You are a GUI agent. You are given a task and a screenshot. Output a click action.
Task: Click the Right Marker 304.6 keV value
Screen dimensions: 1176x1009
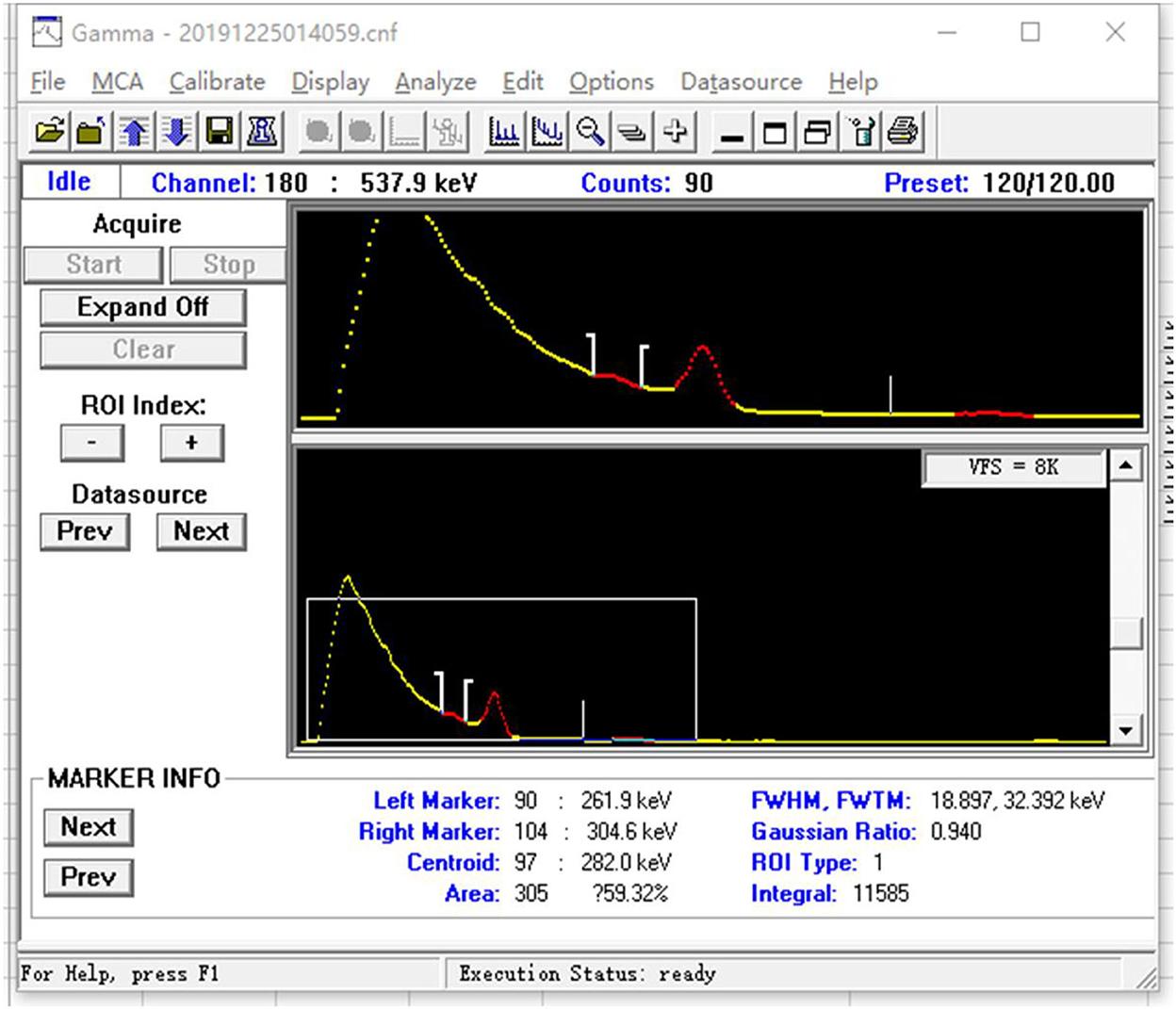[x=629, y=832]
